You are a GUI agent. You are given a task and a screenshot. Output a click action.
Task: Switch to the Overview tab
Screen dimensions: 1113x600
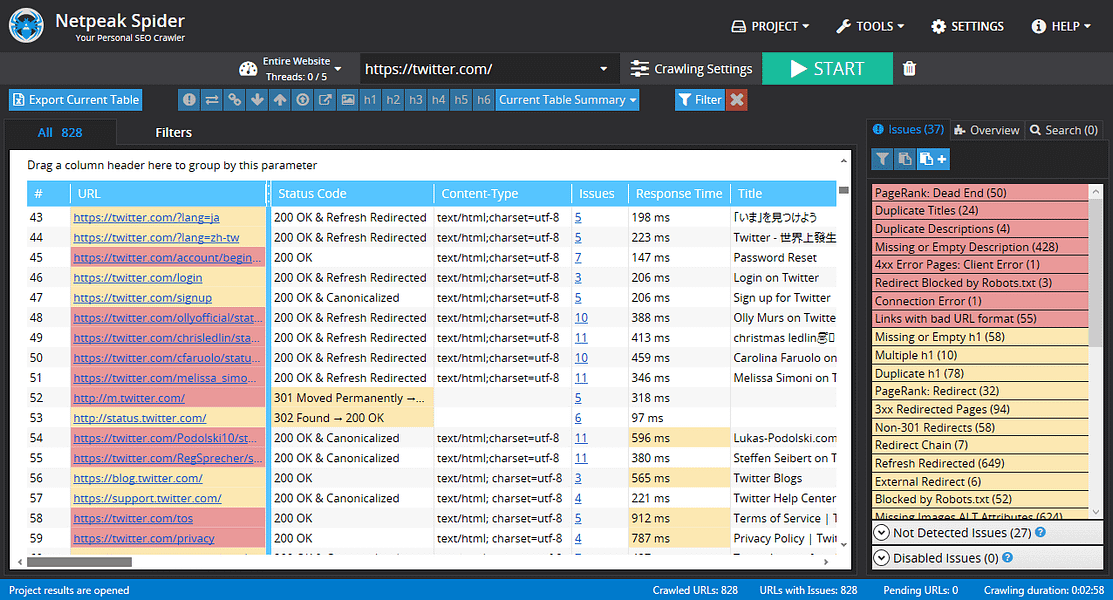pyautogui.click(x=986, y=130)
